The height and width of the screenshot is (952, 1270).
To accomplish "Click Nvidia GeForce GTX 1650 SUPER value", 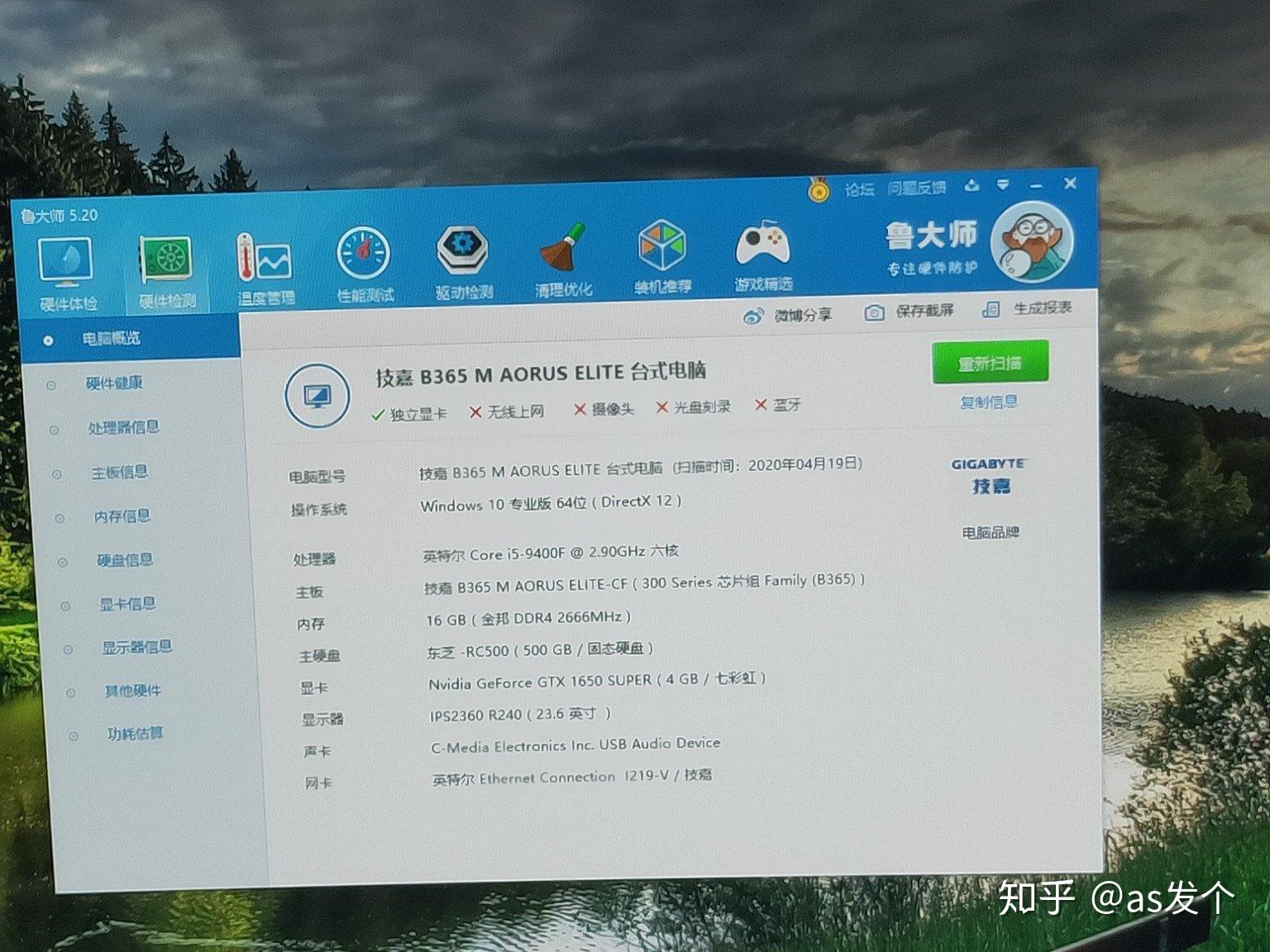I will [x=596, y=681].
